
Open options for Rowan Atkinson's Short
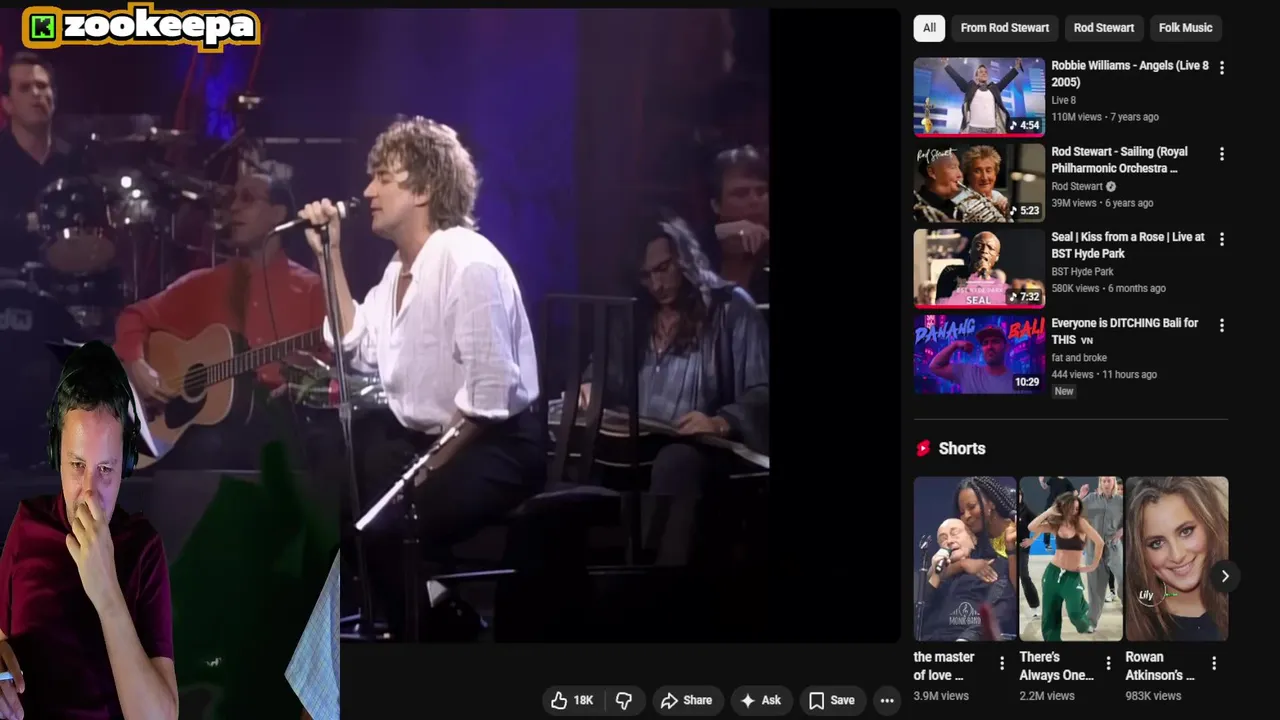pyautogui.click(x=1214, y=664)
